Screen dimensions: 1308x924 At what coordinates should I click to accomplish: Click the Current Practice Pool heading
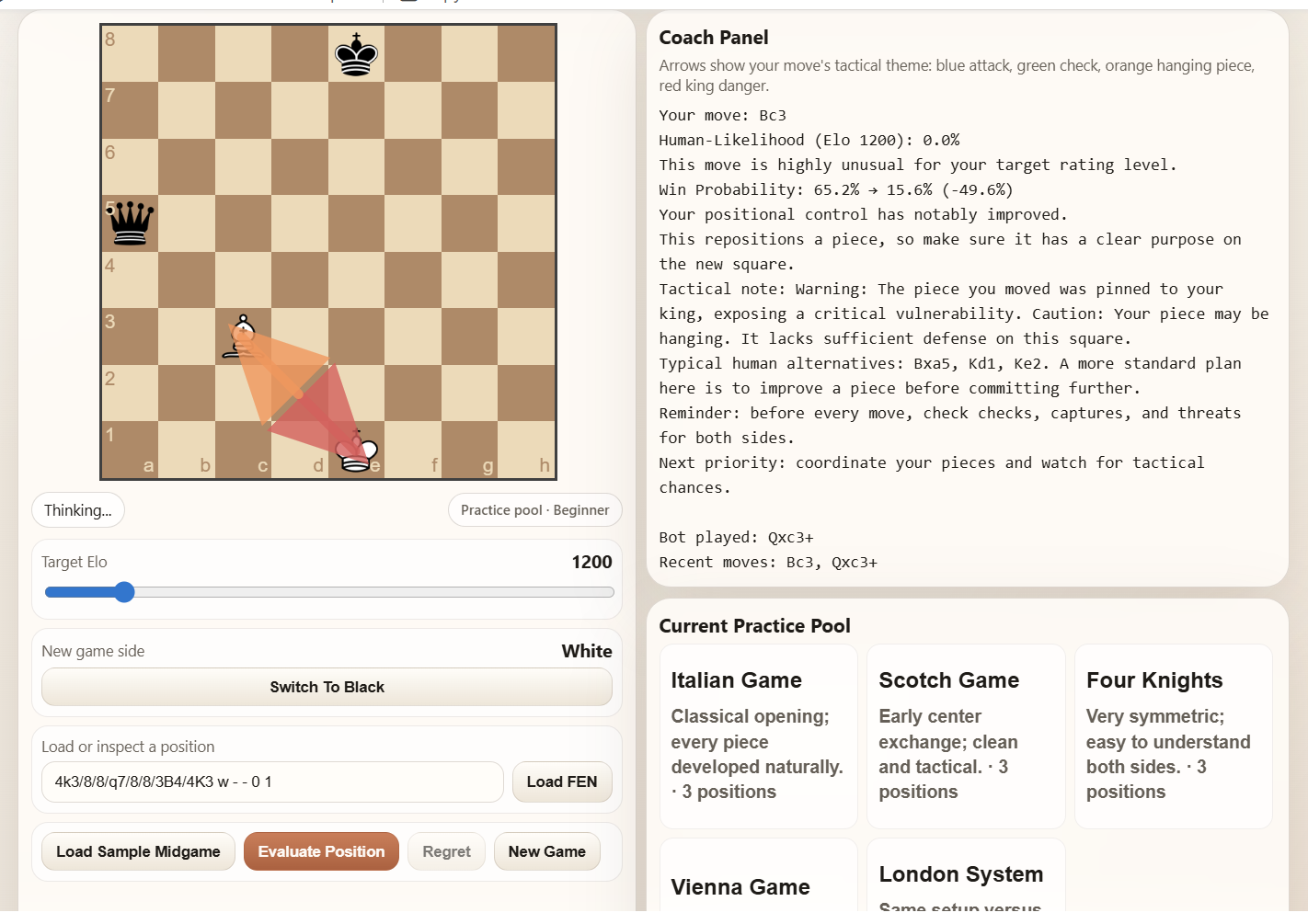pos(755,626)
